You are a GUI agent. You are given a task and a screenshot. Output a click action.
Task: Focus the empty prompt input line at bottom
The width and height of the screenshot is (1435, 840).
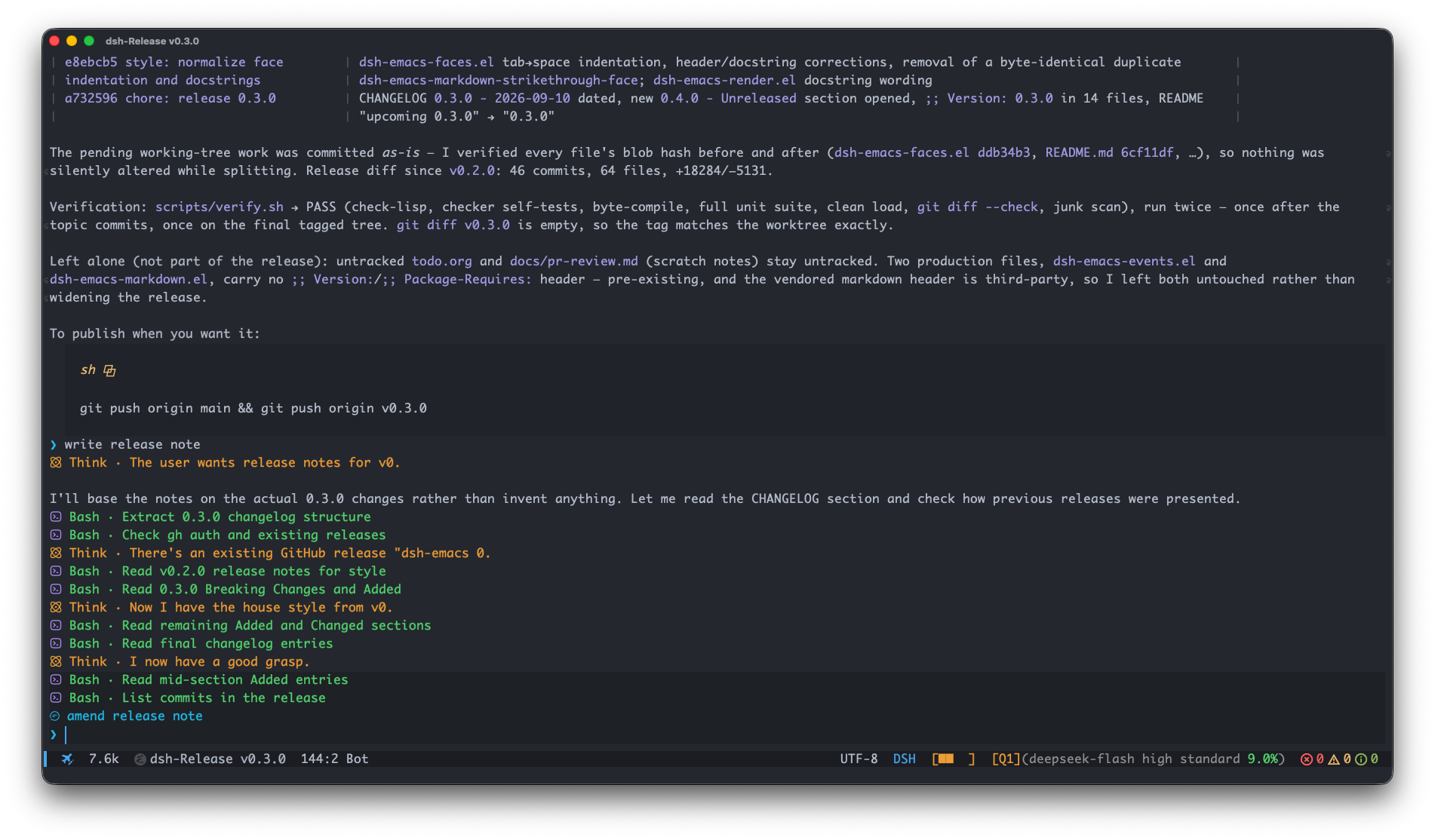[x=717, y=734]
